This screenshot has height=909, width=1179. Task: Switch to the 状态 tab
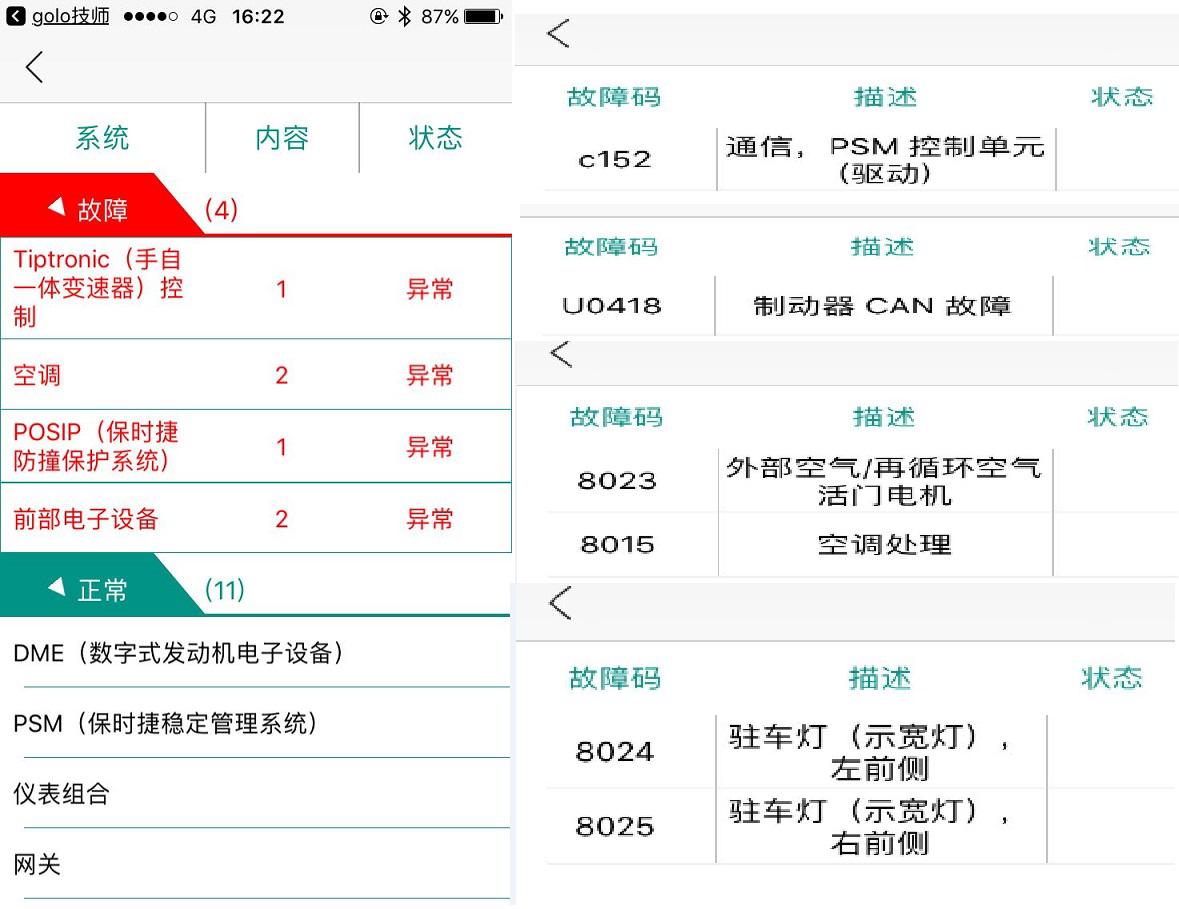tap(435, 138)
